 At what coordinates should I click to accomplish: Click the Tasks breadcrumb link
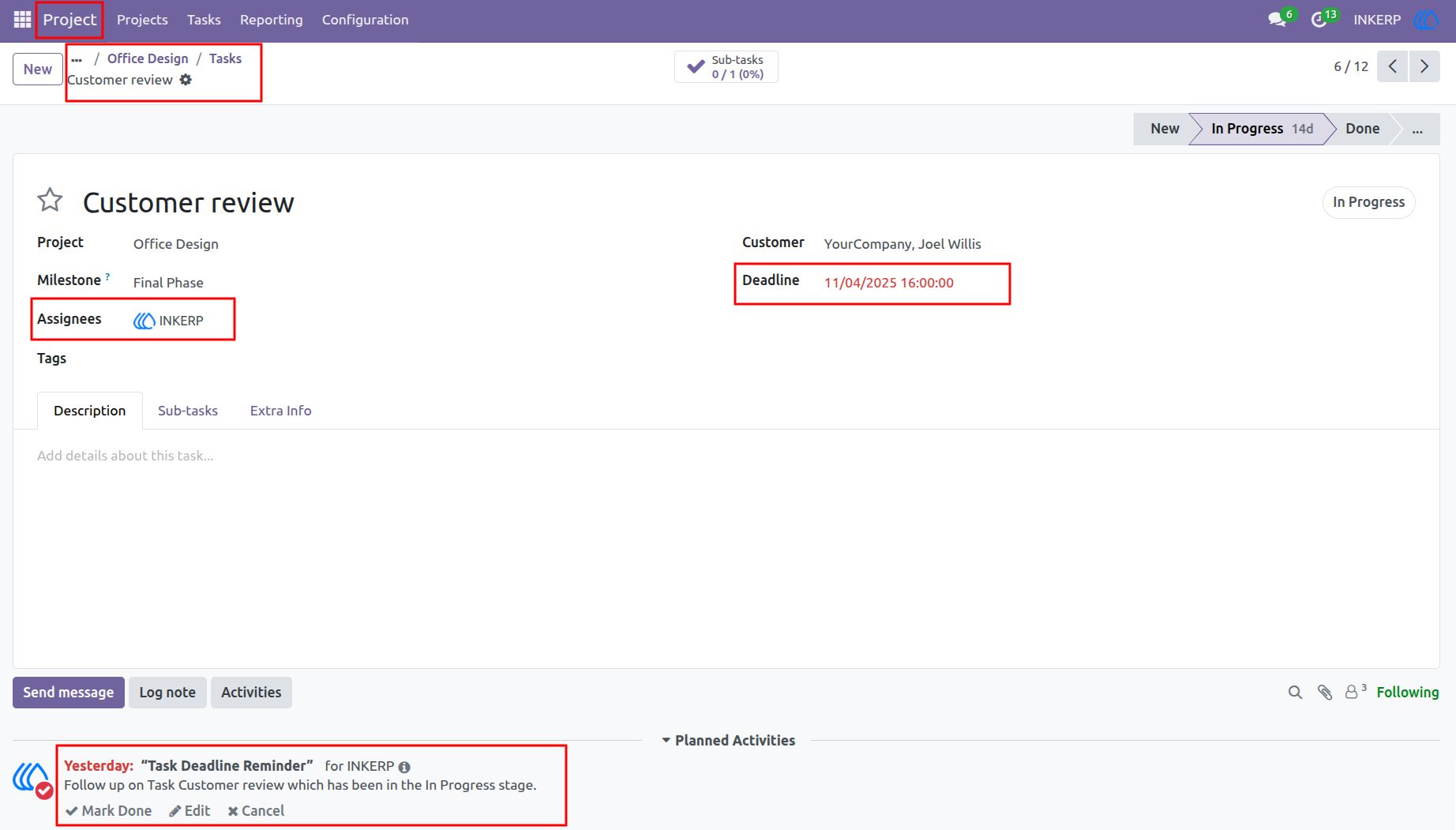(225, 58)
